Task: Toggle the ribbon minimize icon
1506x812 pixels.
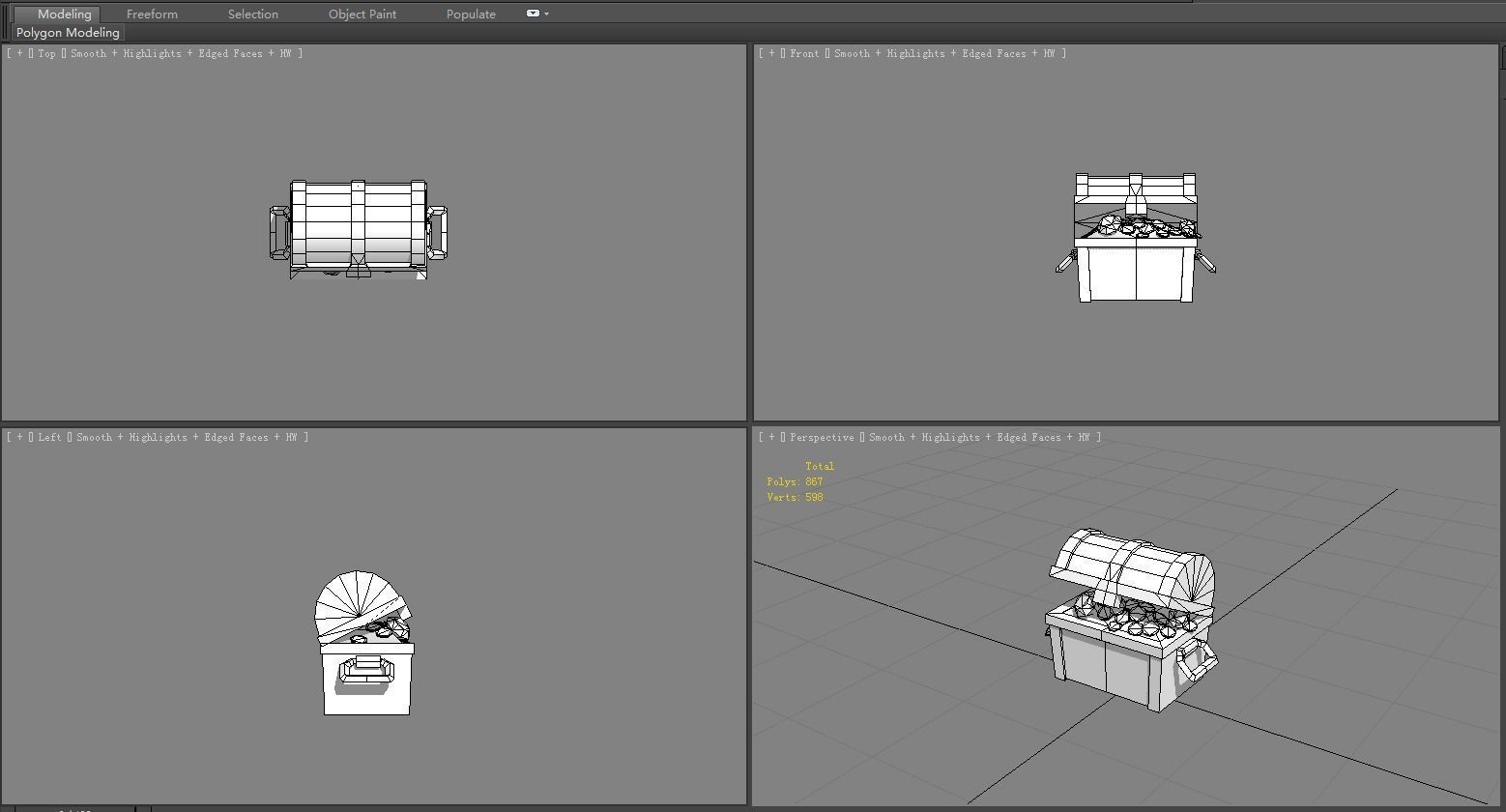Action: tap(533, 14)
